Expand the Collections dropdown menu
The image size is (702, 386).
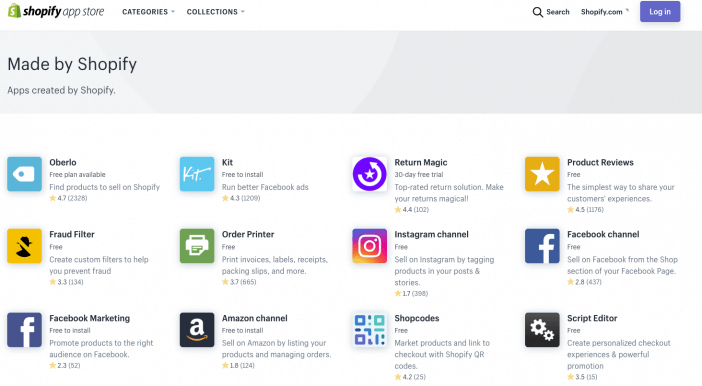[215, 12]
